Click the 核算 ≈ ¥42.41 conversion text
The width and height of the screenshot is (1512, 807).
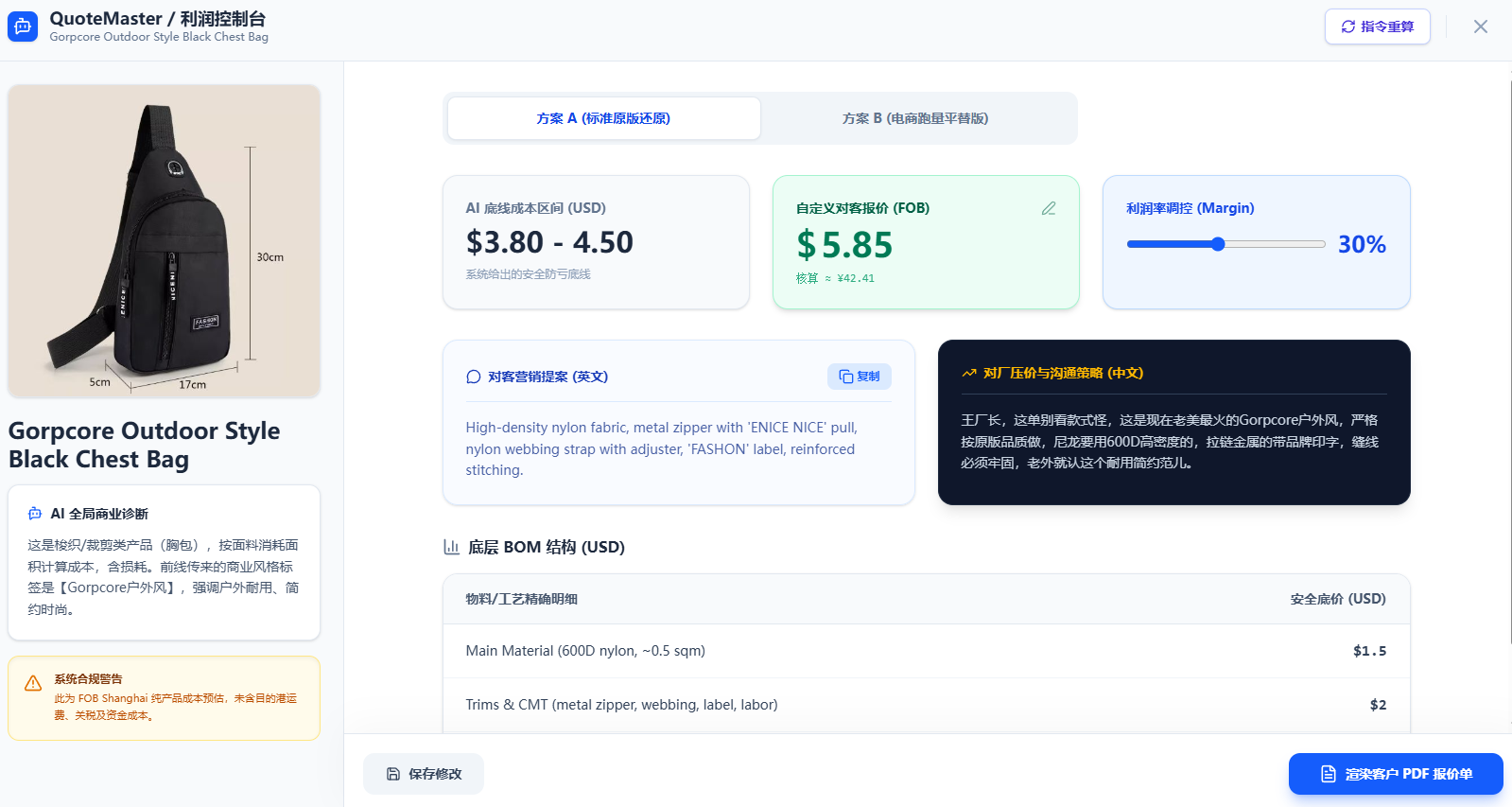pyautogui.click(x=835, y=278)
